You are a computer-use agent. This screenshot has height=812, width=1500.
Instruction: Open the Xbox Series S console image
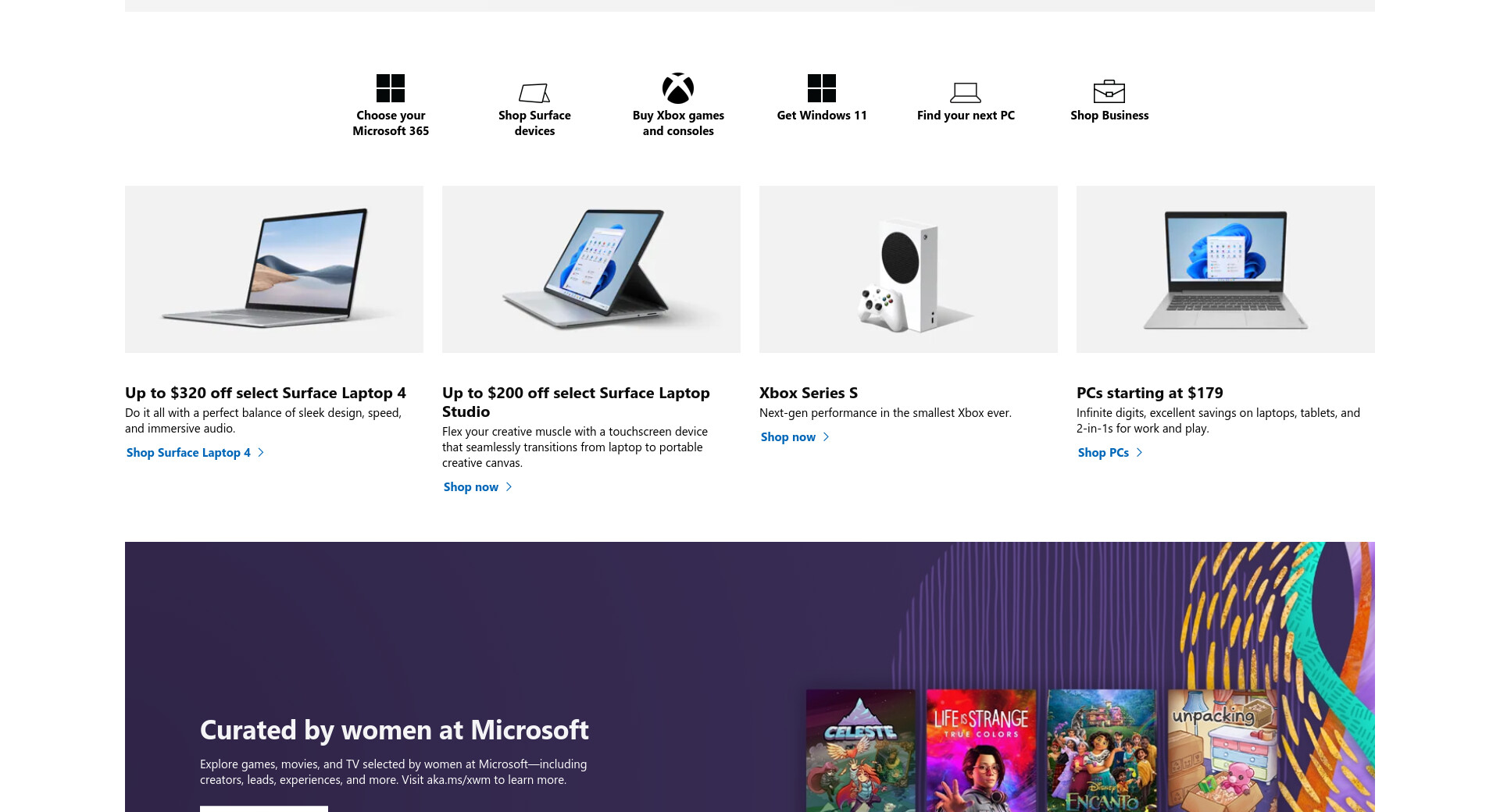[x=909, y=269]
